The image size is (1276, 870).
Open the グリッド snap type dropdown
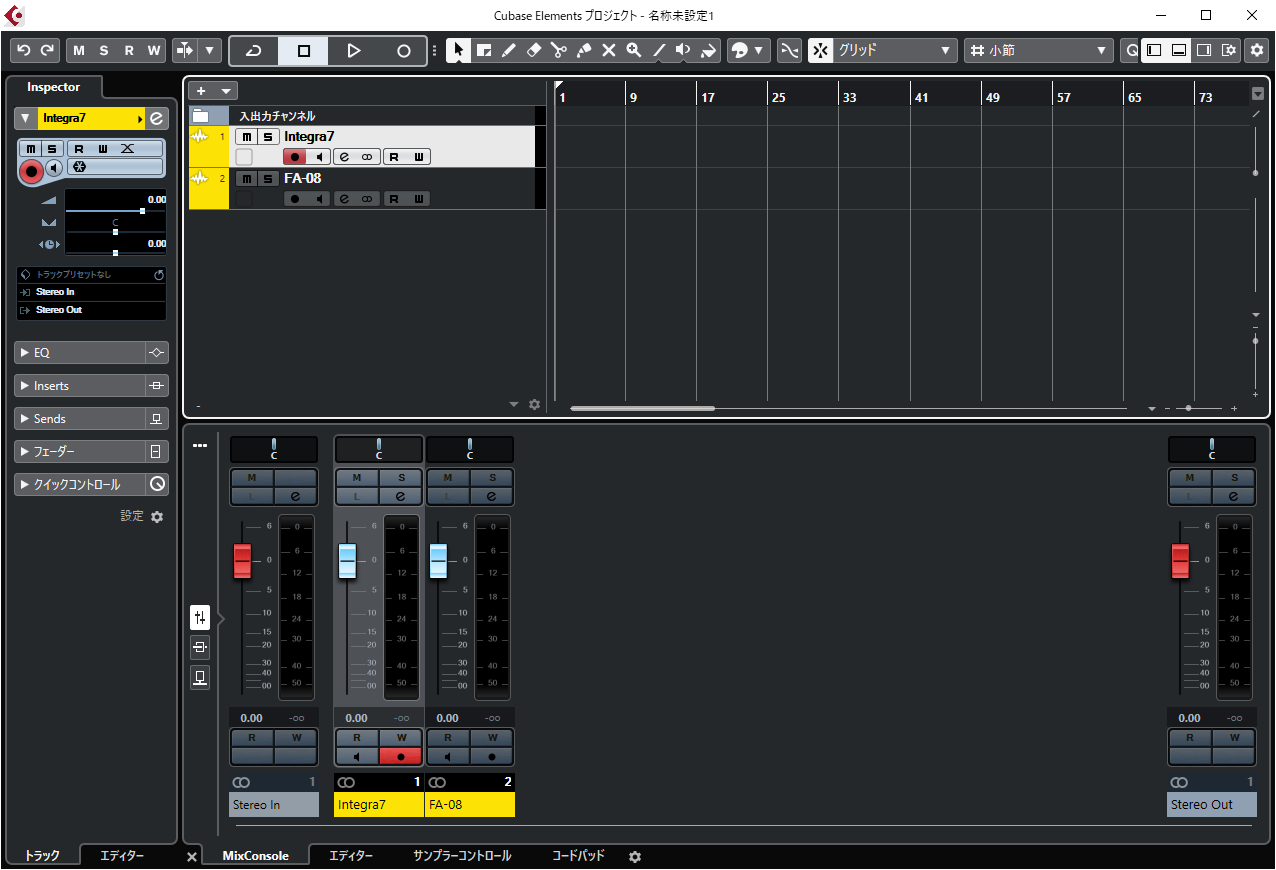[x=895, y=50]
